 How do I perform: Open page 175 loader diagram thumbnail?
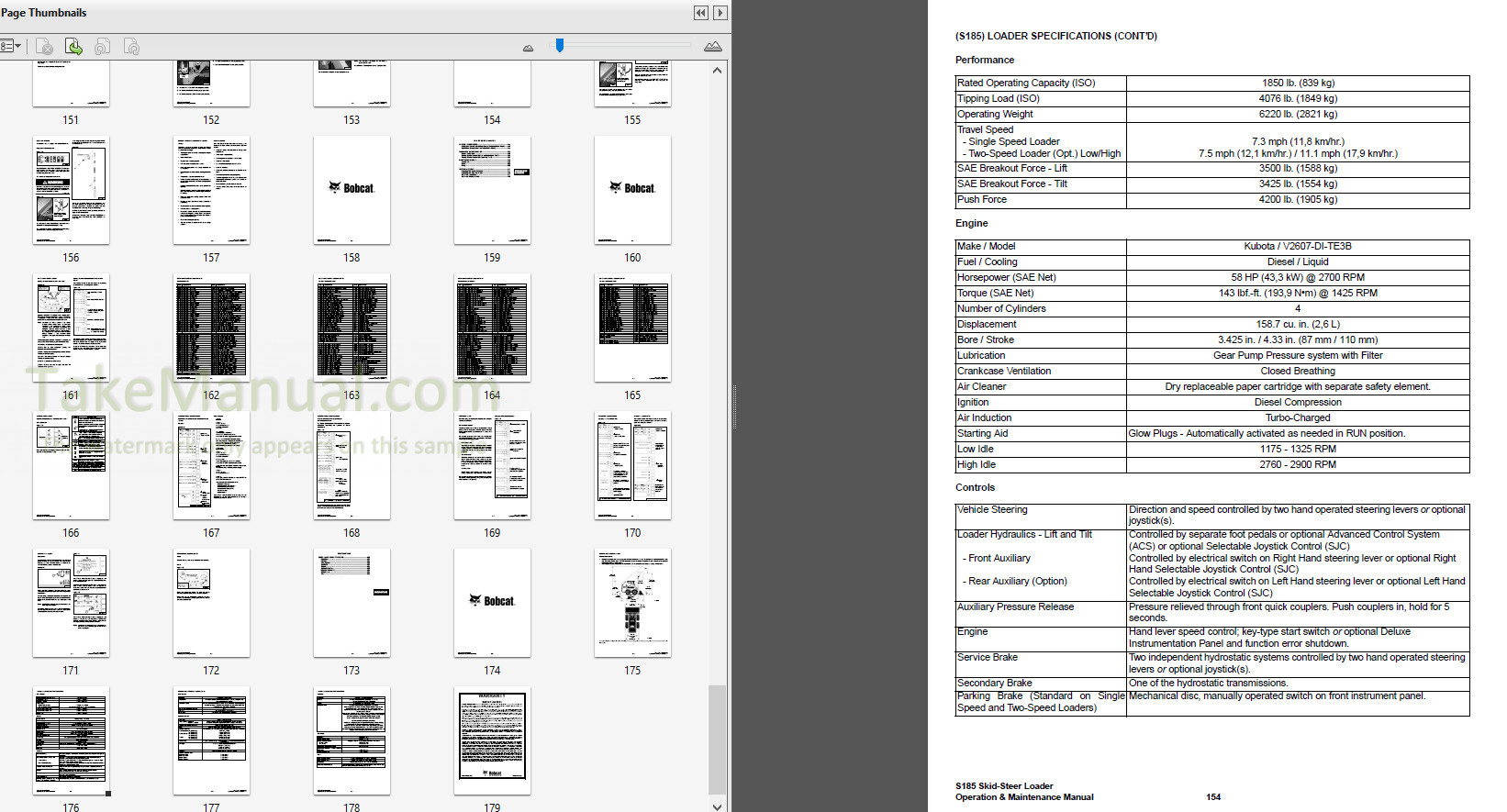click(x=632, y=603)
